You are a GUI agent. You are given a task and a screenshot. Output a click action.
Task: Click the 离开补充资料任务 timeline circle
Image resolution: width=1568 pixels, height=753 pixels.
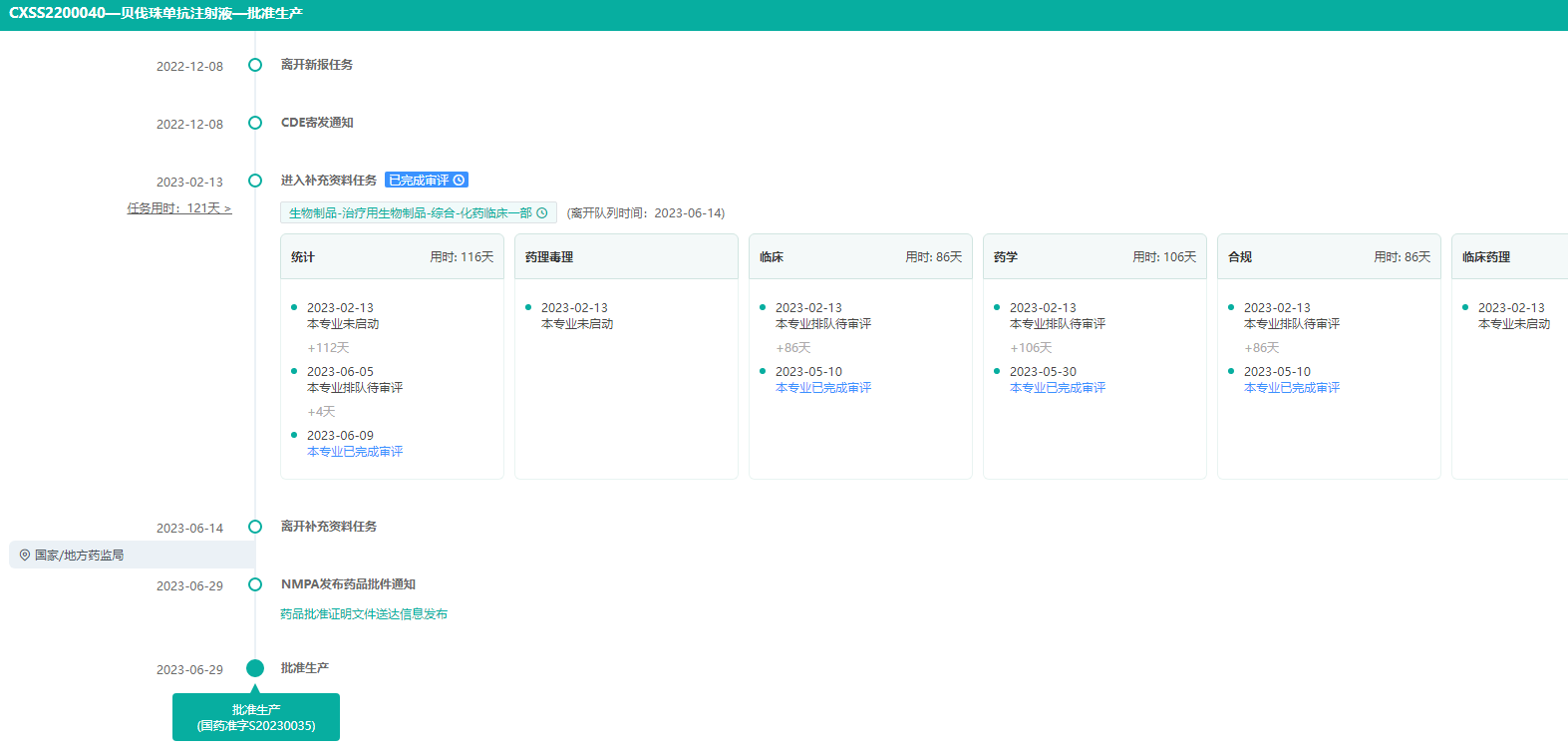pos(255,527)
